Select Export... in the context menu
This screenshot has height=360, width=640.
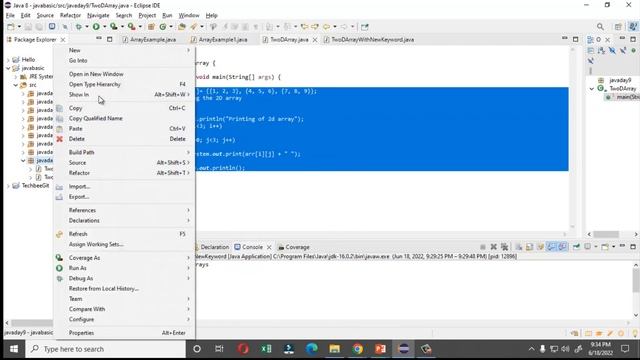[125, 197]
